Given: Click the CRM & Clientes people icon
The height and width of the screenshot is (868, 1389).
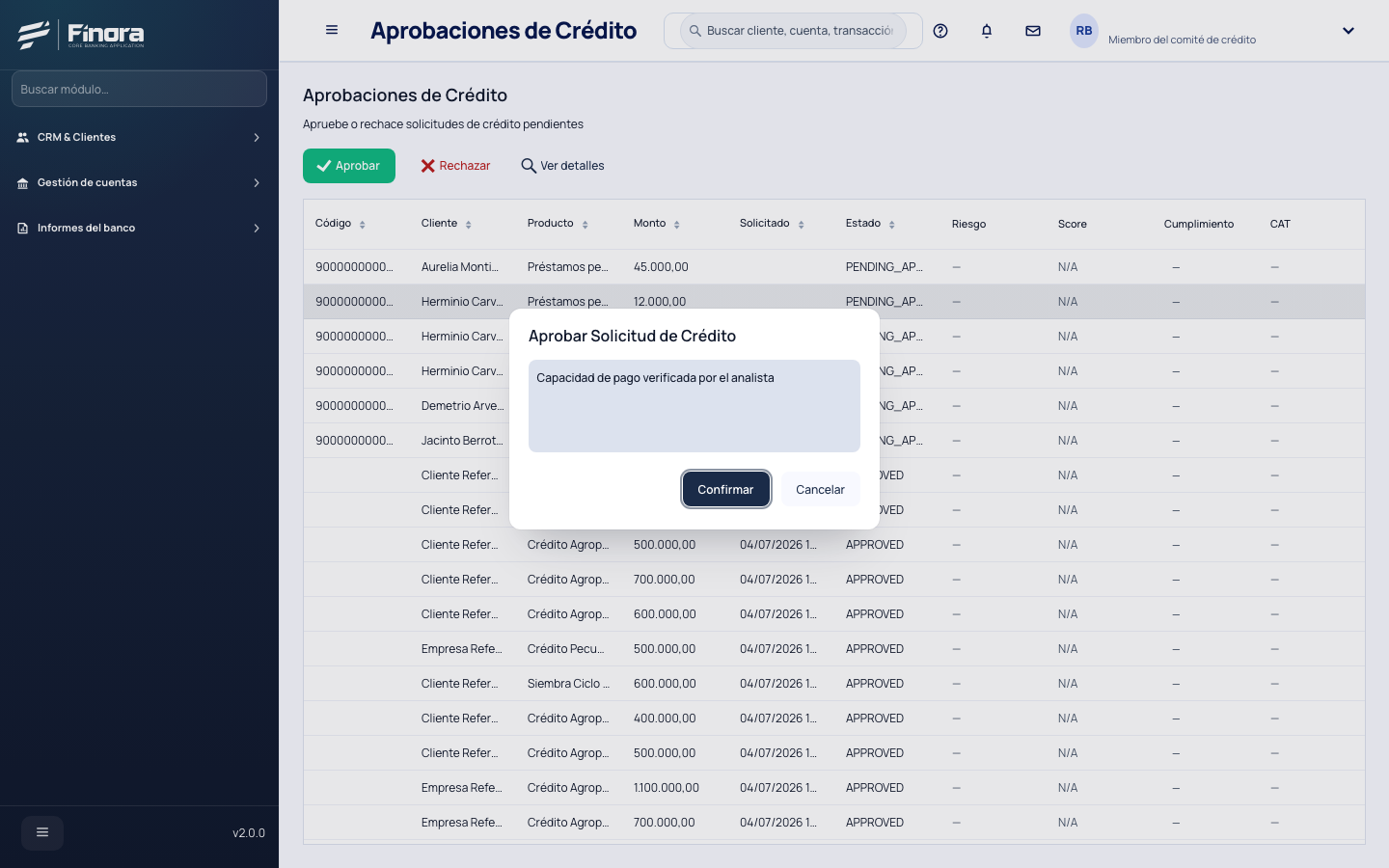Looking at the screenshot, I should click(23, 138).
